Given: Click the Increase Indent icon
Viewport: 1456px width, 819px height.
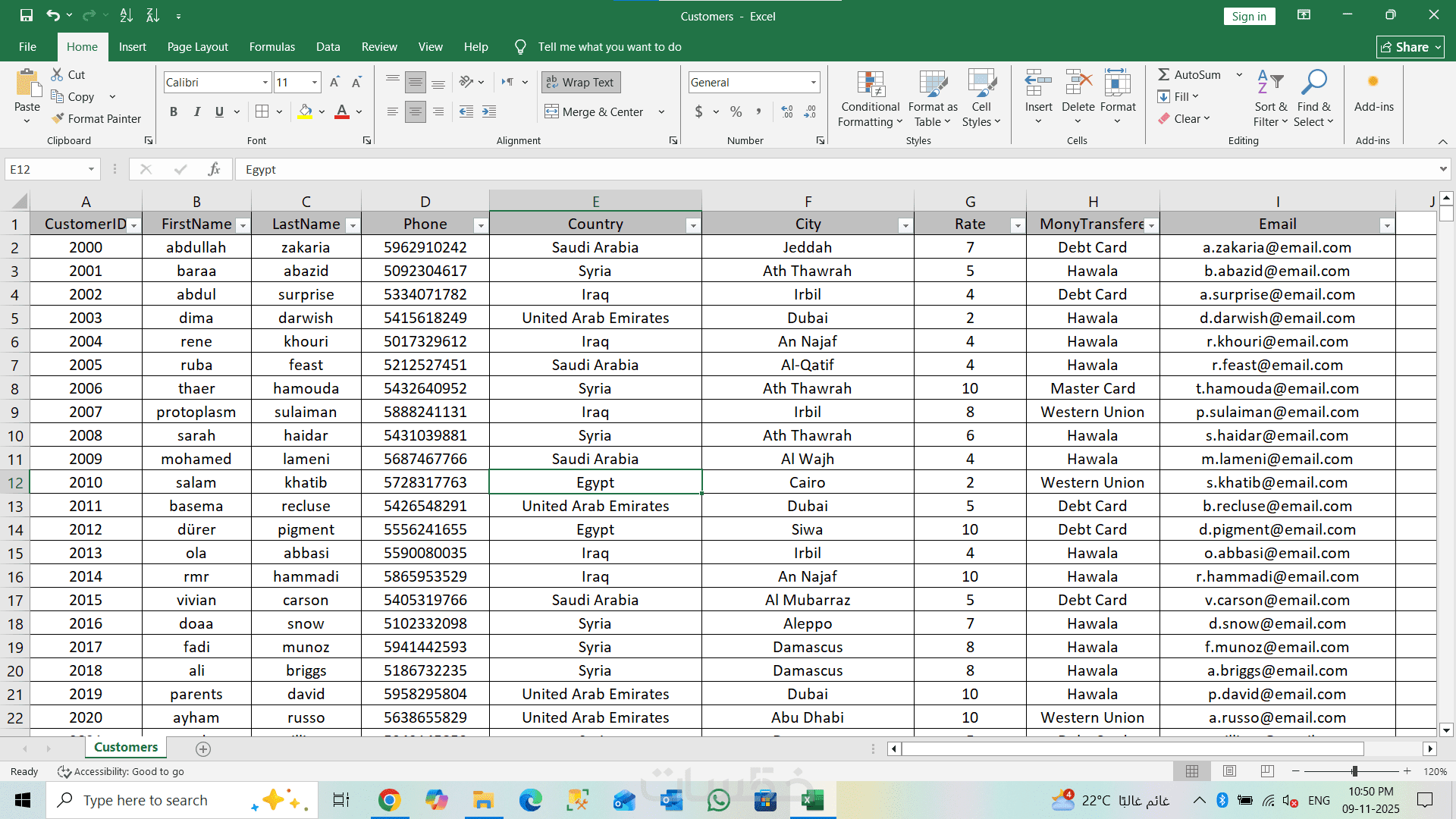Looking at the screenshot, I should 489,111.
